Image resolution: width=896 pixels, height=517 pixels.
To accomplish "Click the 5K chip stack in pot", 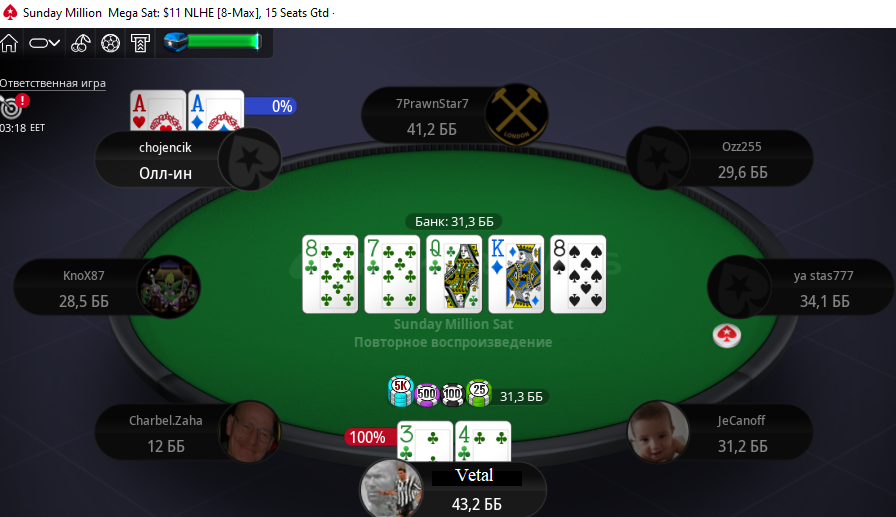I will click(401, 391).
